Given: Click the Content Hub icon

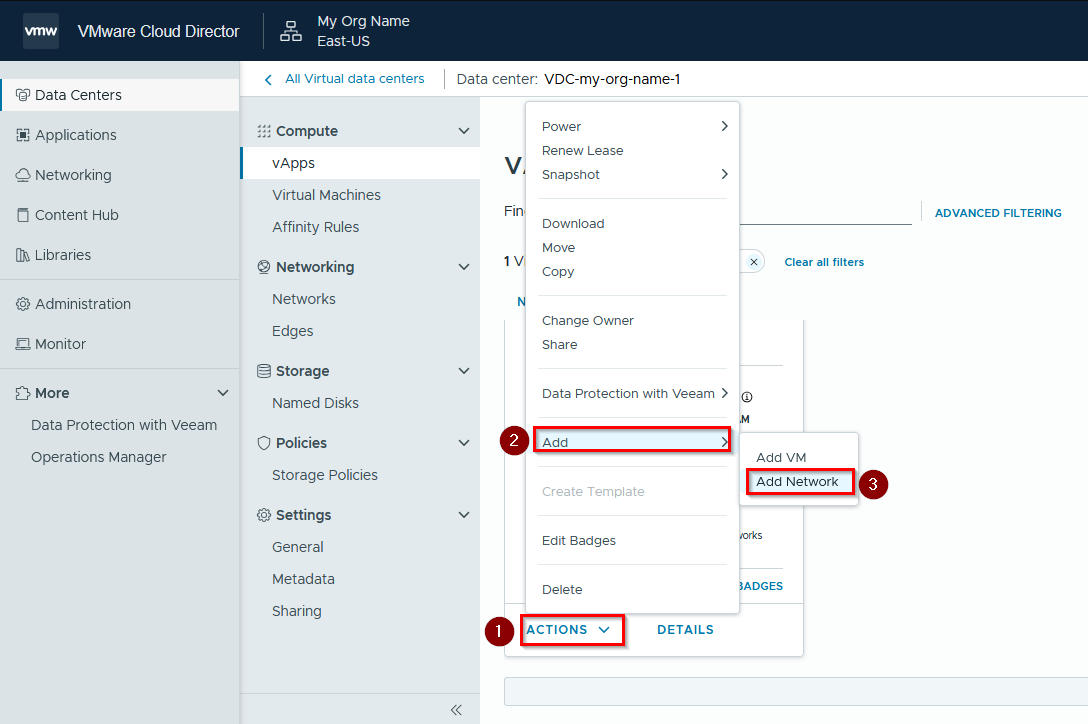Looking at the screenshot, I should [x=23, y=215].
